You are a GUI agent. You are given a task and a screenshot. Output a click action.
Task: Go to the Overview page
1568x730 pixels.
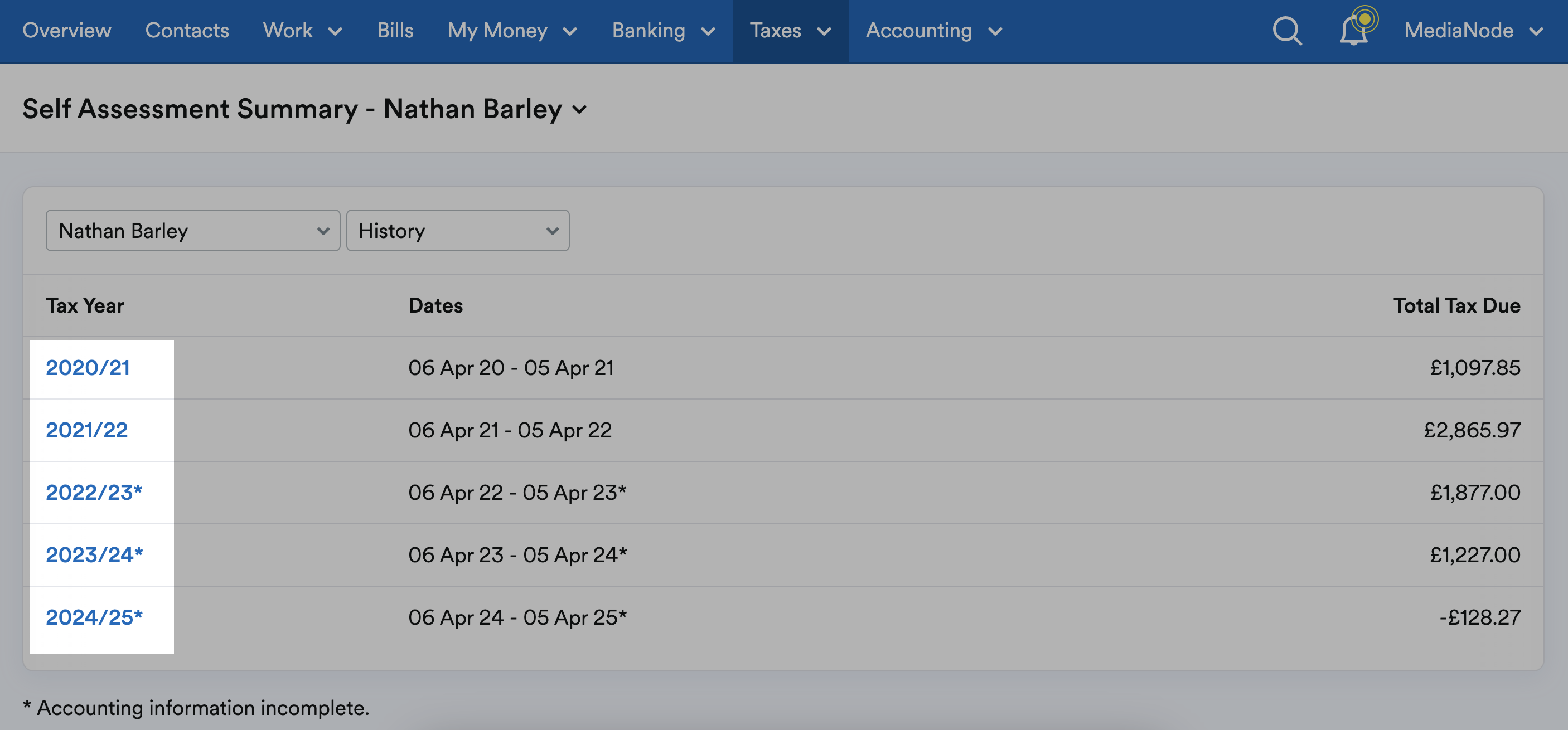[x=67, y=31]
